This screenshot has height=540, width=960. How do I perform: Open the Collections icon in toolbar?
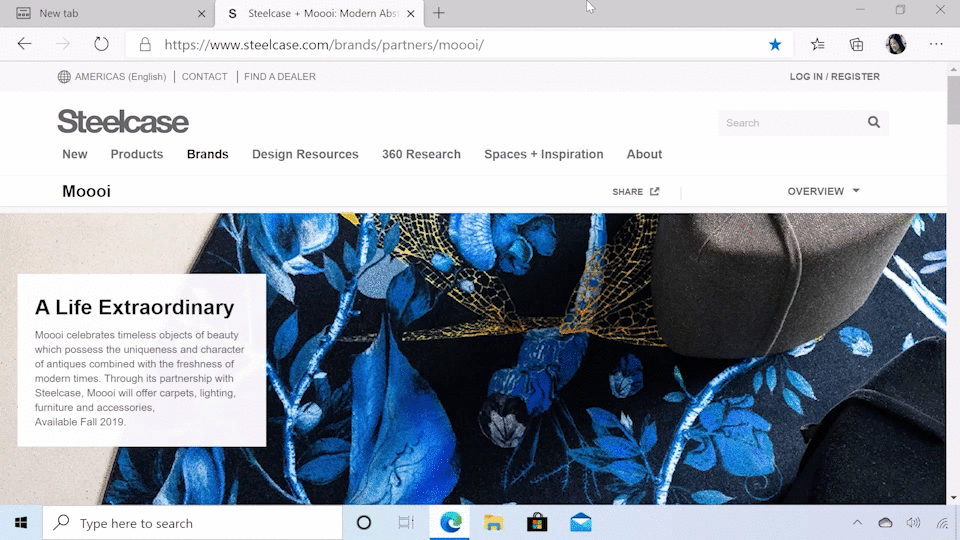(x=857, y=44)
